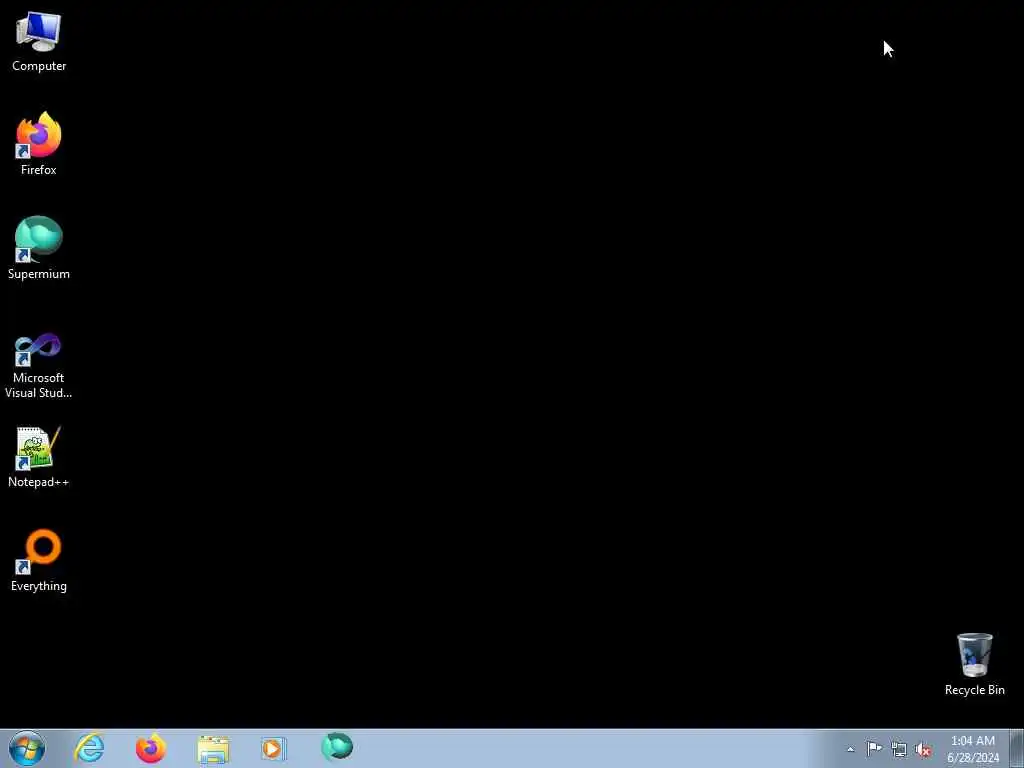Select the Recycle Bin icon

coord(974,664)
